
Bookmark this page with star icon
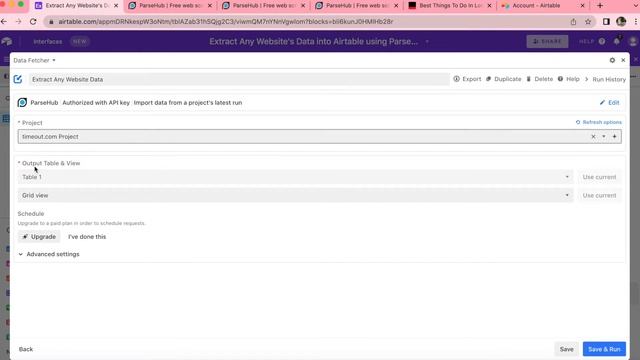click(588, 22)
